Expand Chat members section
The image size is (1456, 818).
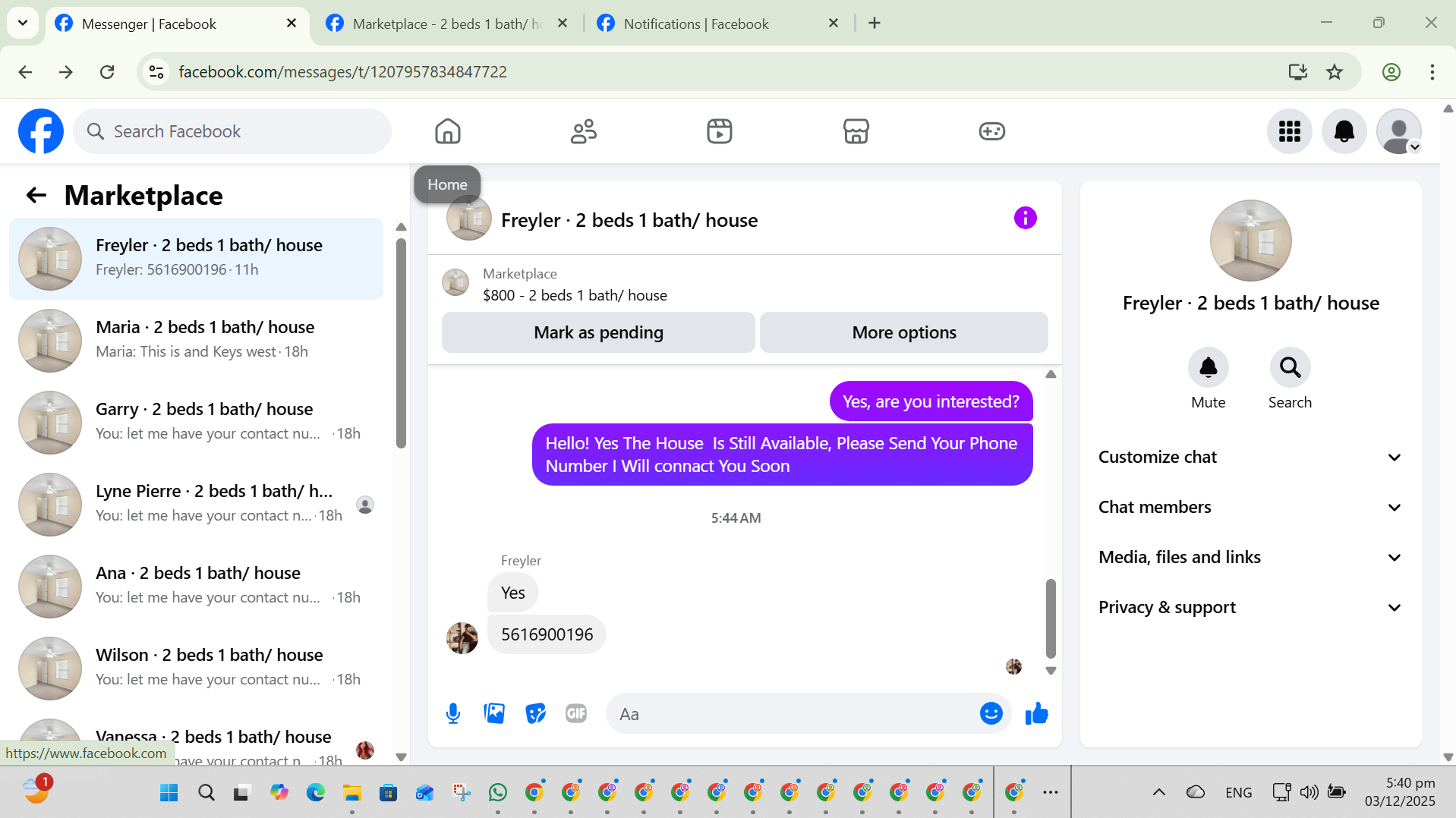pyautogui.click(x=1250, y=508)
